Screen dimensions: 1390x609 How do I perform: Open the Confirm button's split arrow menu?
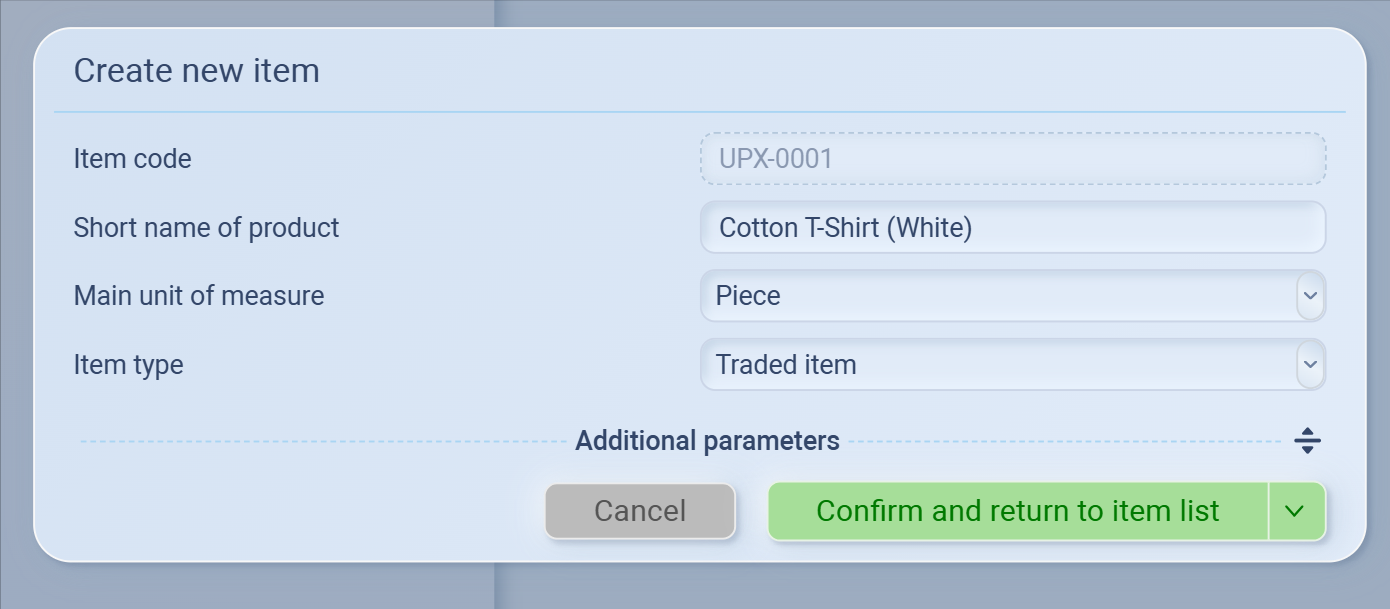pos(1296,511)
